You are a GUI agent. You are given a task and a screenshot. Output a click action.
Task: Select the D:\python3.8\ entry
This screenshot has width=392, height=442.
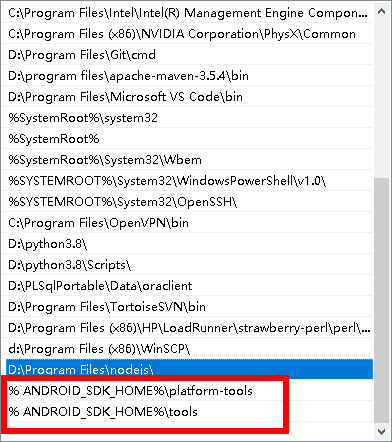(188, 244)
